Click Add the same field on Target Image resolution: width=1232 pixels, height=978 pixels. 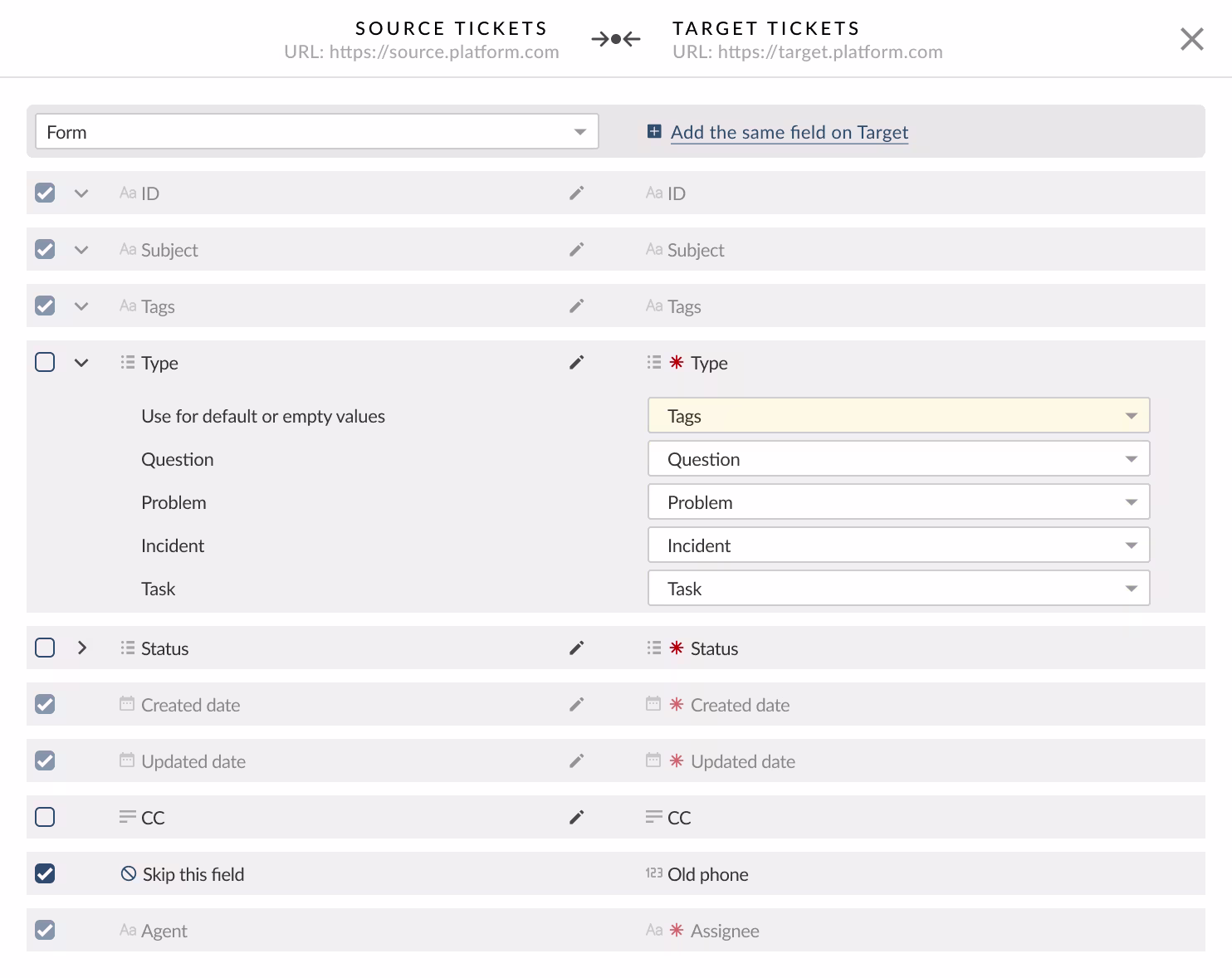coord(789,132)
